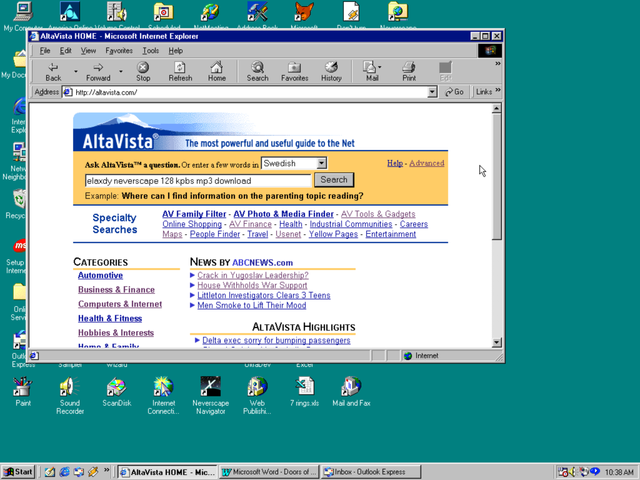This screenshot has height=480, width=640.
Task: Open the Help menu
Action: click(x=176, y=51)
